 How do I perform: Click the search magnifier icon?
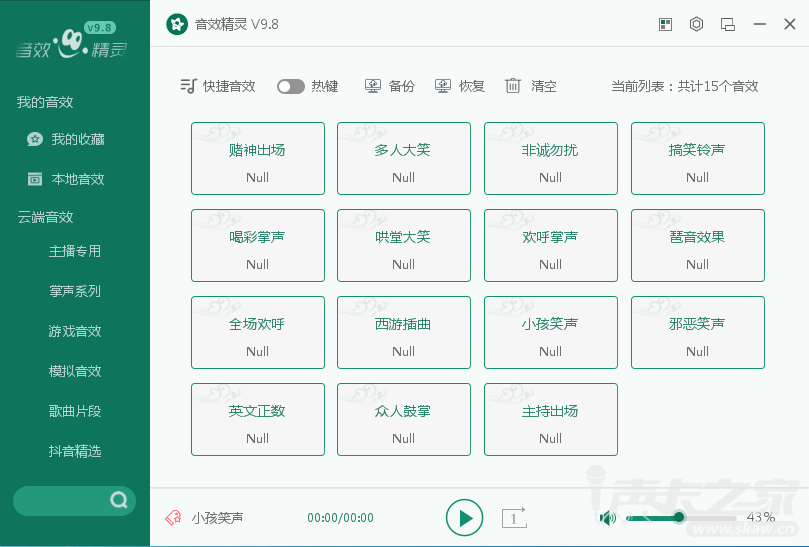(119, 500)
